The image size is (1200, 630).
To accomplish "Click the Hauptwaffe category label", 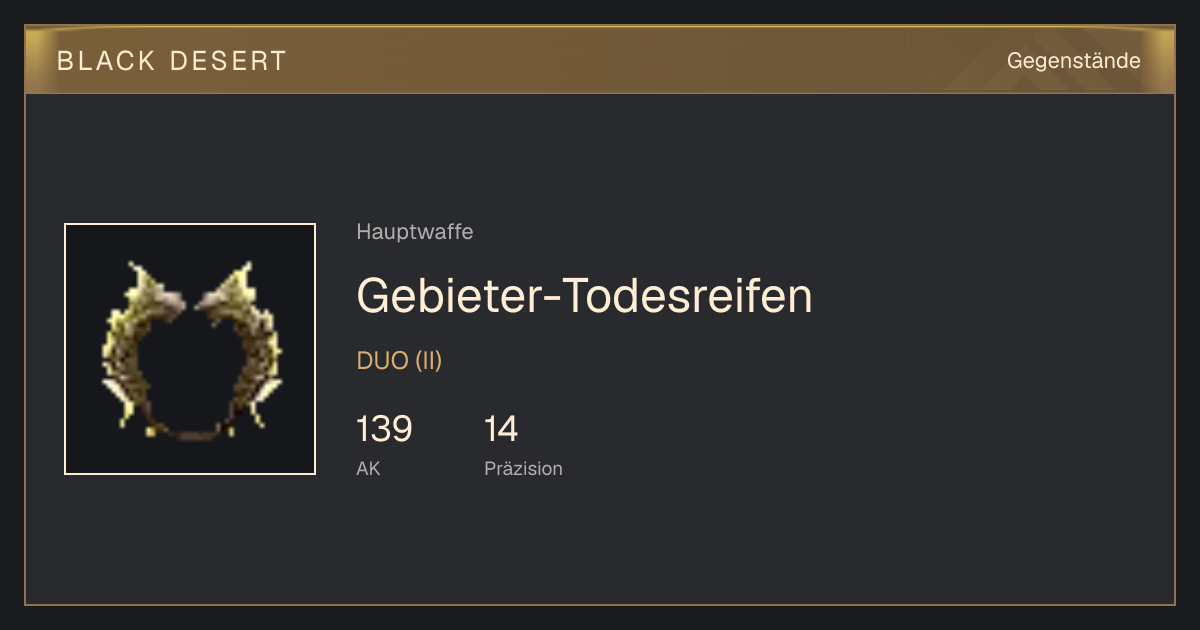I will 414,232.
